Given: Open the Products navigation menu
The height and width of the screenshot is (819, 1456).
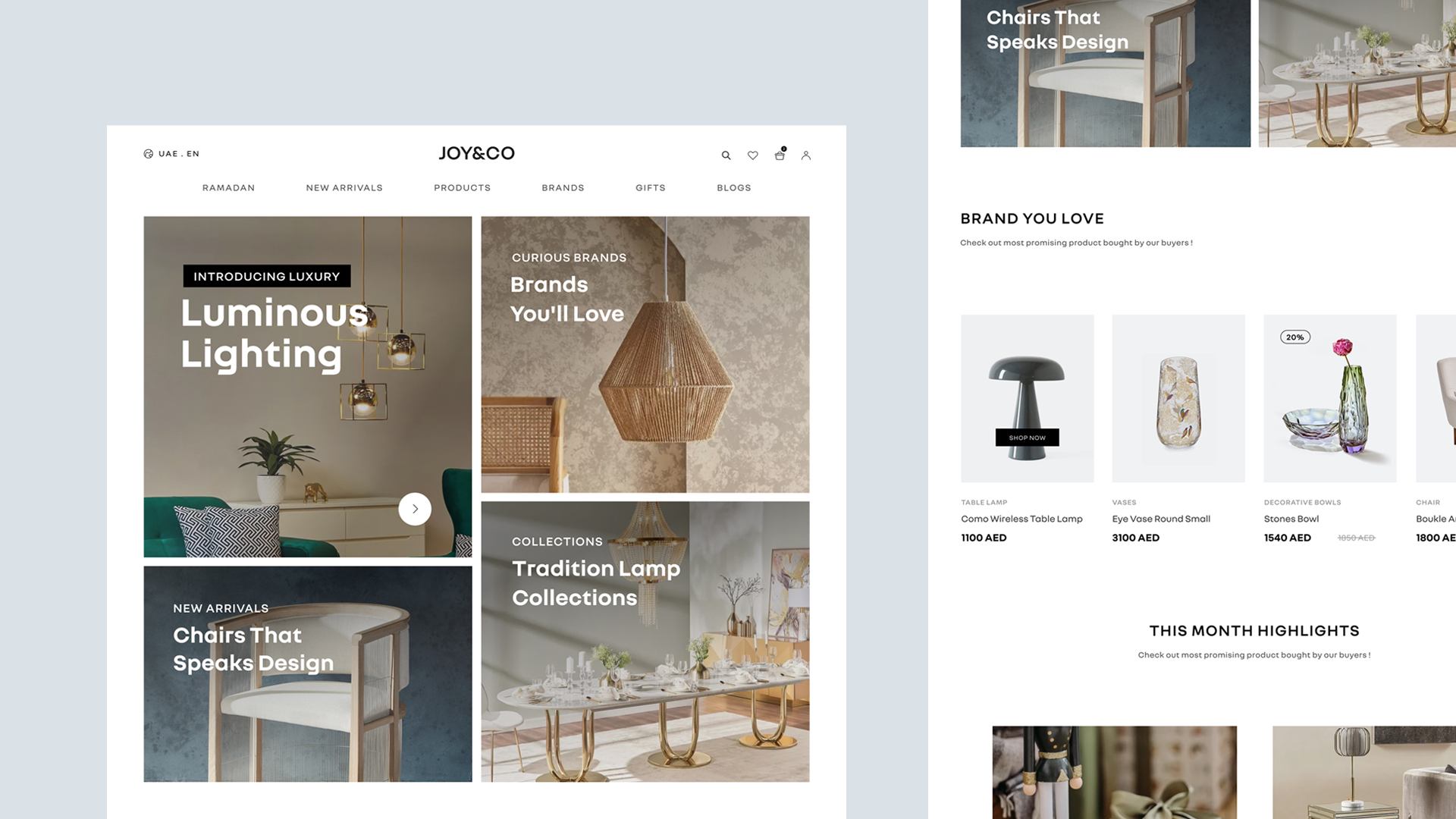Looking at the screenshot, I should (x=462, y=188).
